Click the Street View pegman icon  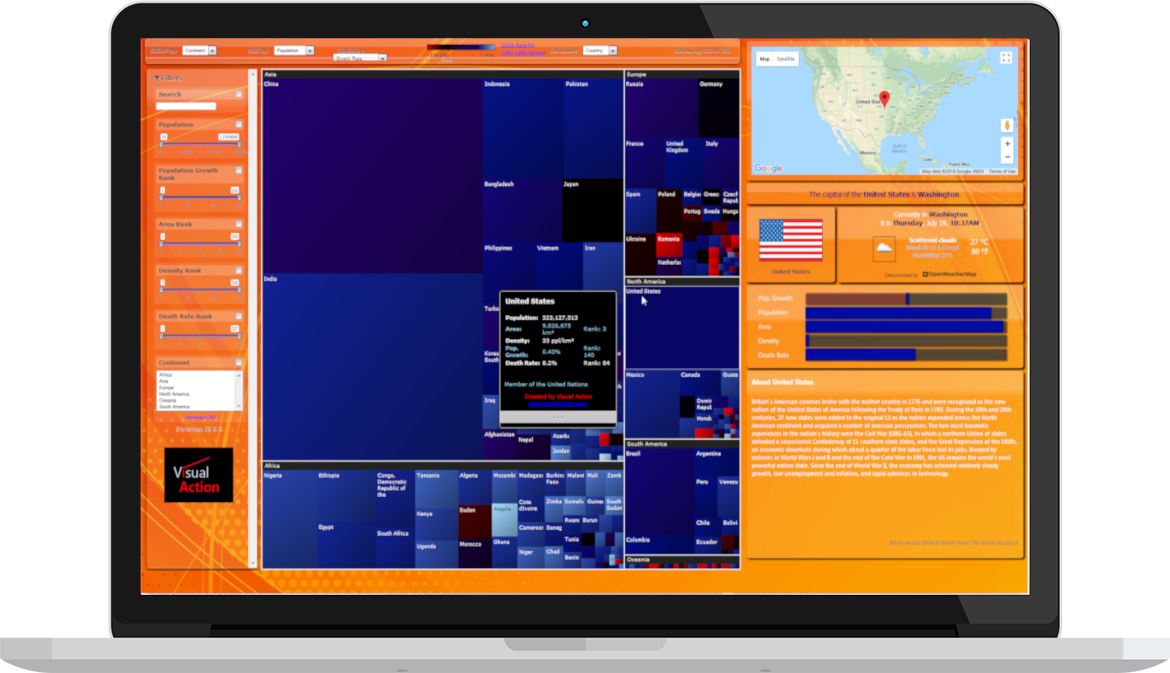[1007, 125]
